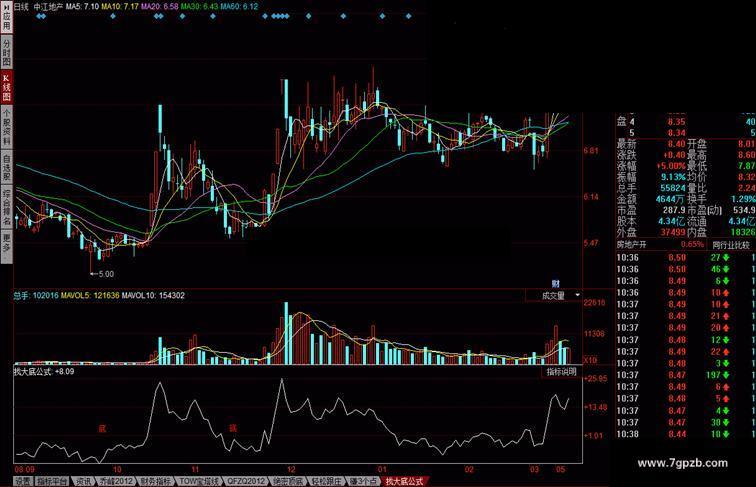Viewport: 756px width, 487px height.
Task: Click the 22616 volume axis label
Action: click(x=594, y=303)
